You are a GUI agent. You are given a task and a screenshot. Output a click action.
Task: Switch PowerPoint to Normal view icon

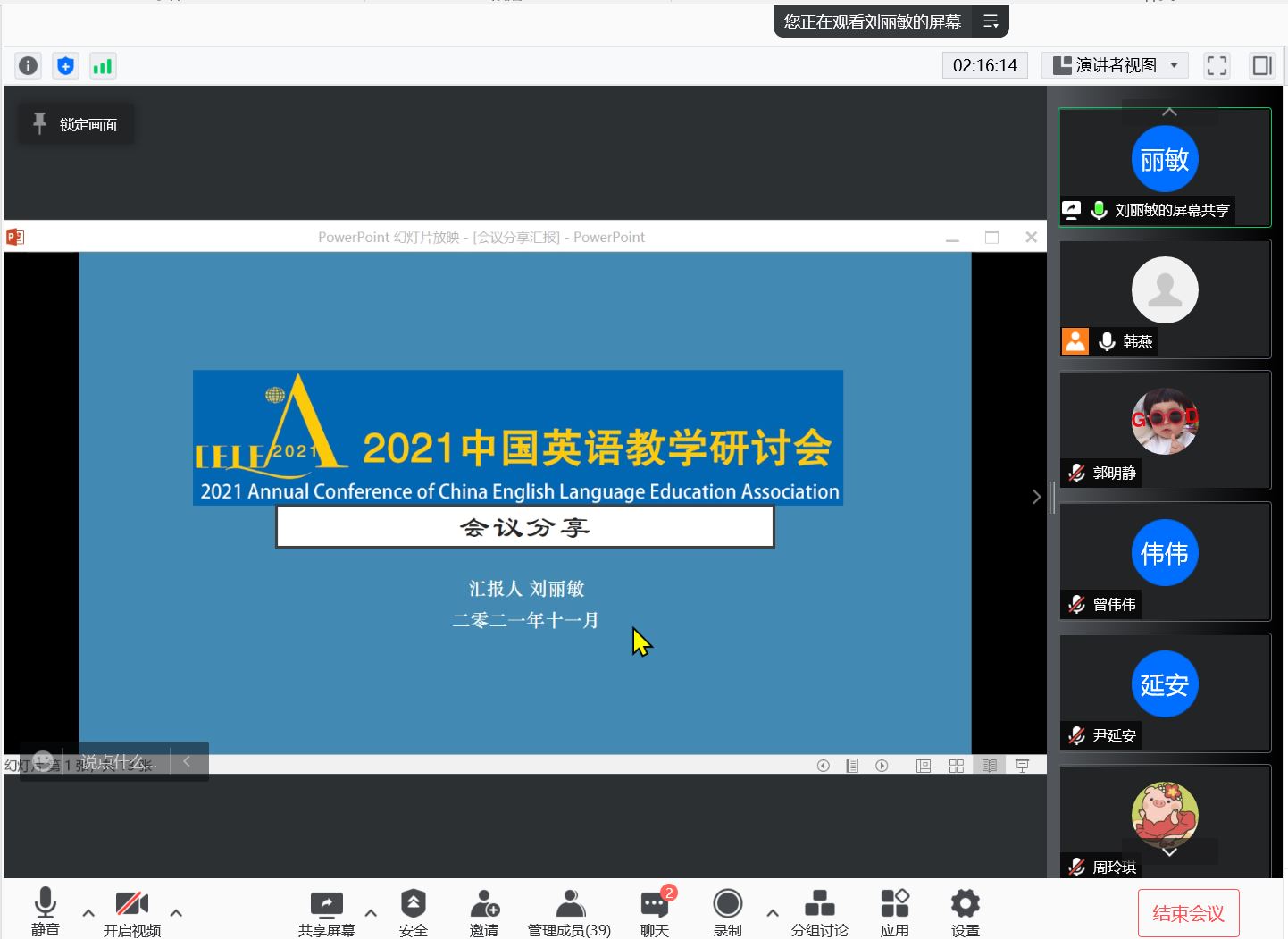tap(924, 766)
